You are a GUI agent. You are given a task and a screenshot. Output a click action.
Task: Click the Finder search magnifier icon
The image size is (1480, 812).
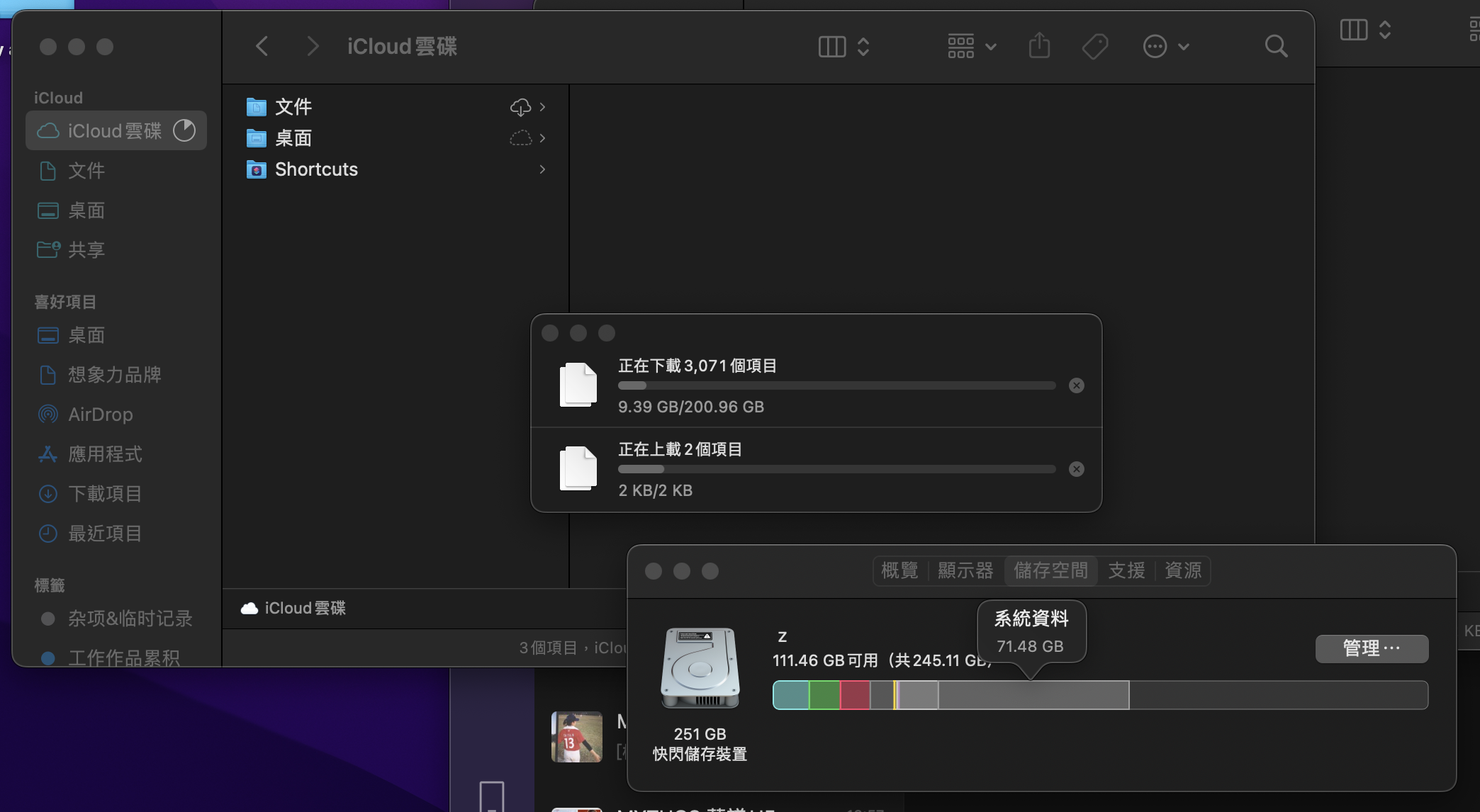click(1276, 47)
